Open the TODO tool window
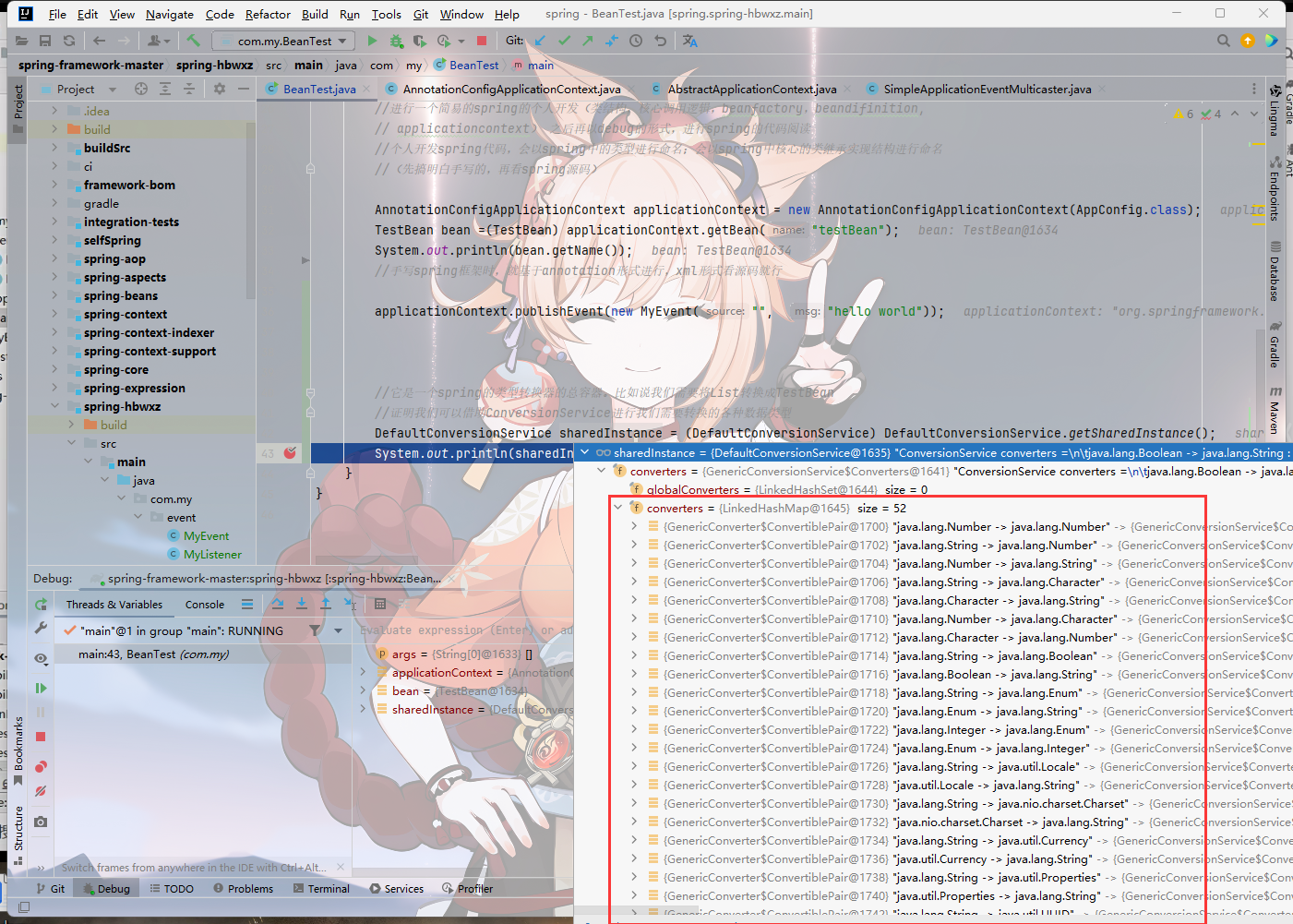The image size is (1293, 924). pyautogui.click(x=171, y=888)
